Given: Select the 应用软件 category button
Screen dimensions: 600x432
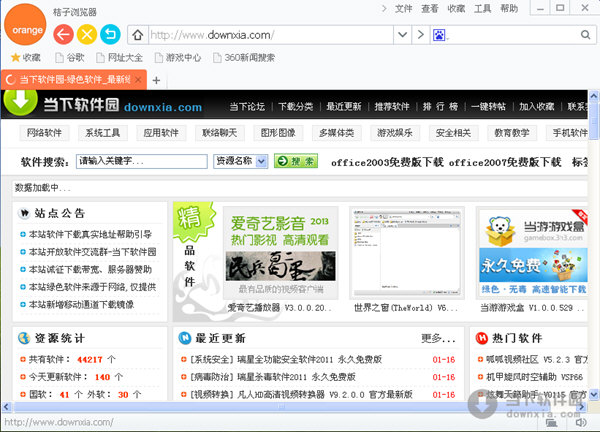Looking at the screenshot, I should [x=161, y=133].
